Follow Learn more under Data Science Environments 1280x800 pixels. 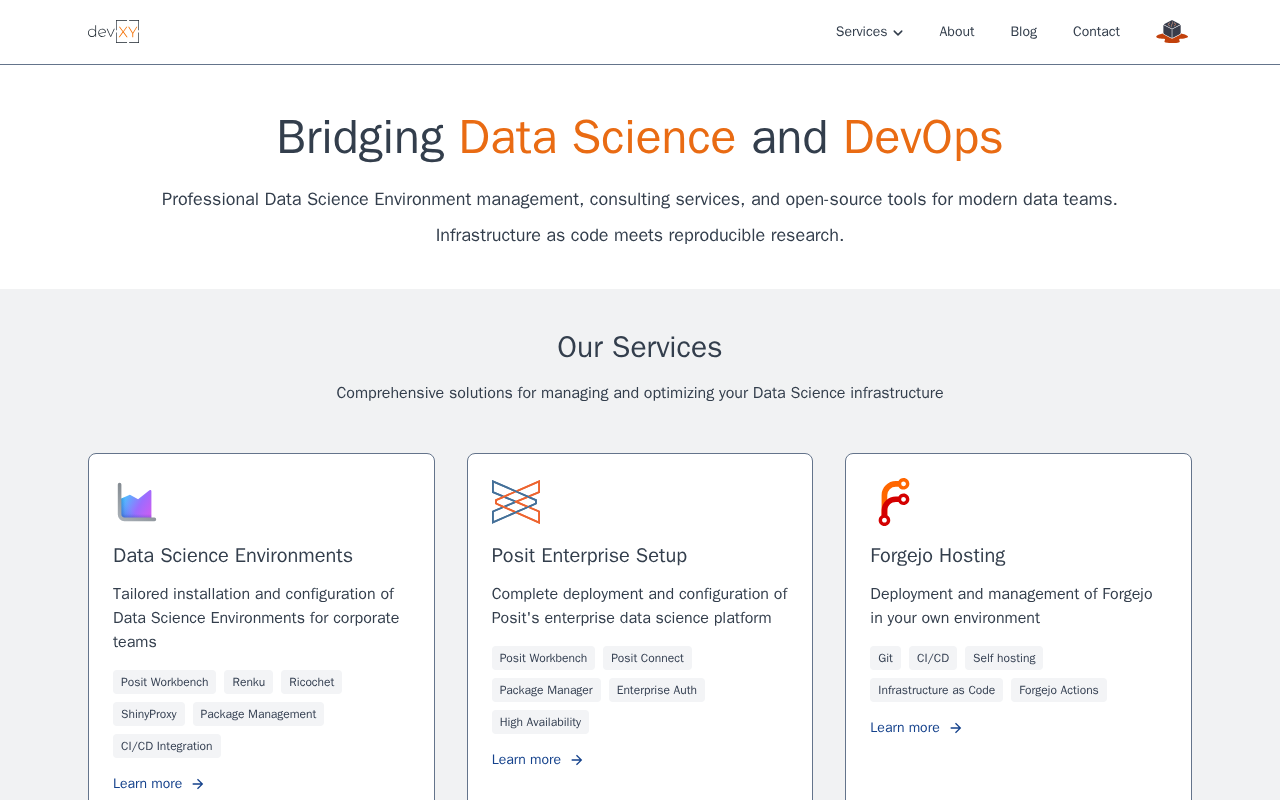147,784
